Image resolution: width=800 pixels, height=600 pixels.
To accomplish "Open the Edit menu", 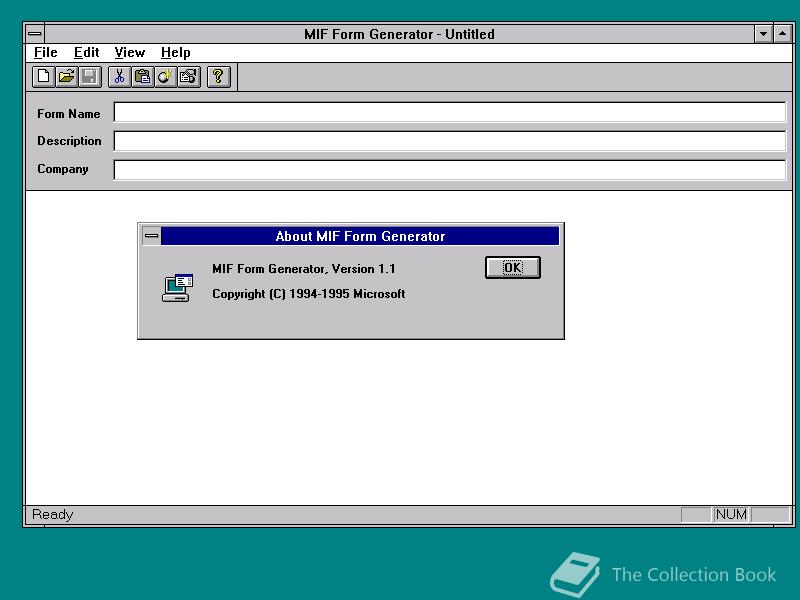I will point(86,53).
